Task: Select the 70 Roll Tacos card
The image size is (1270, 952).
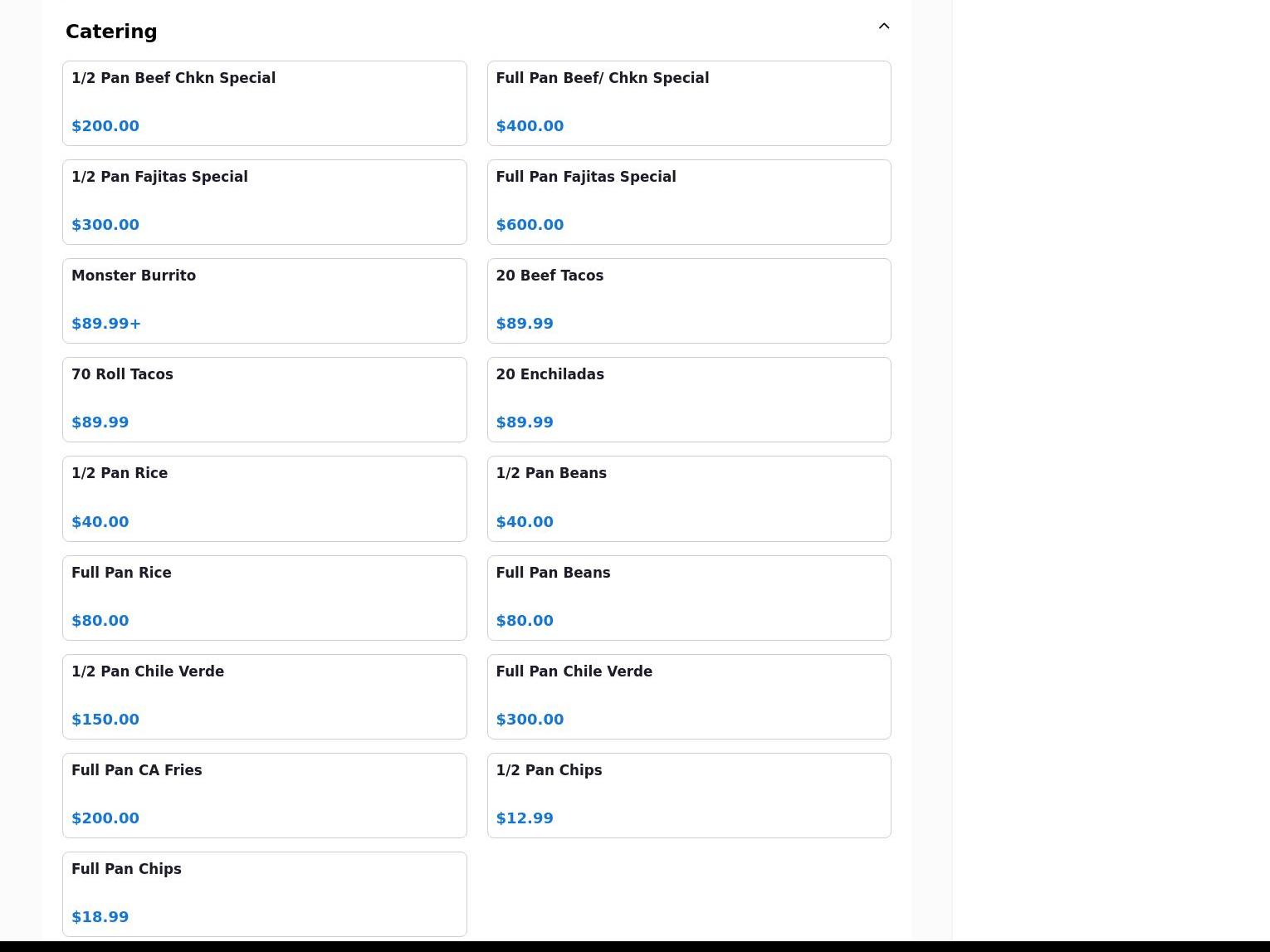Action: point(264,399)
